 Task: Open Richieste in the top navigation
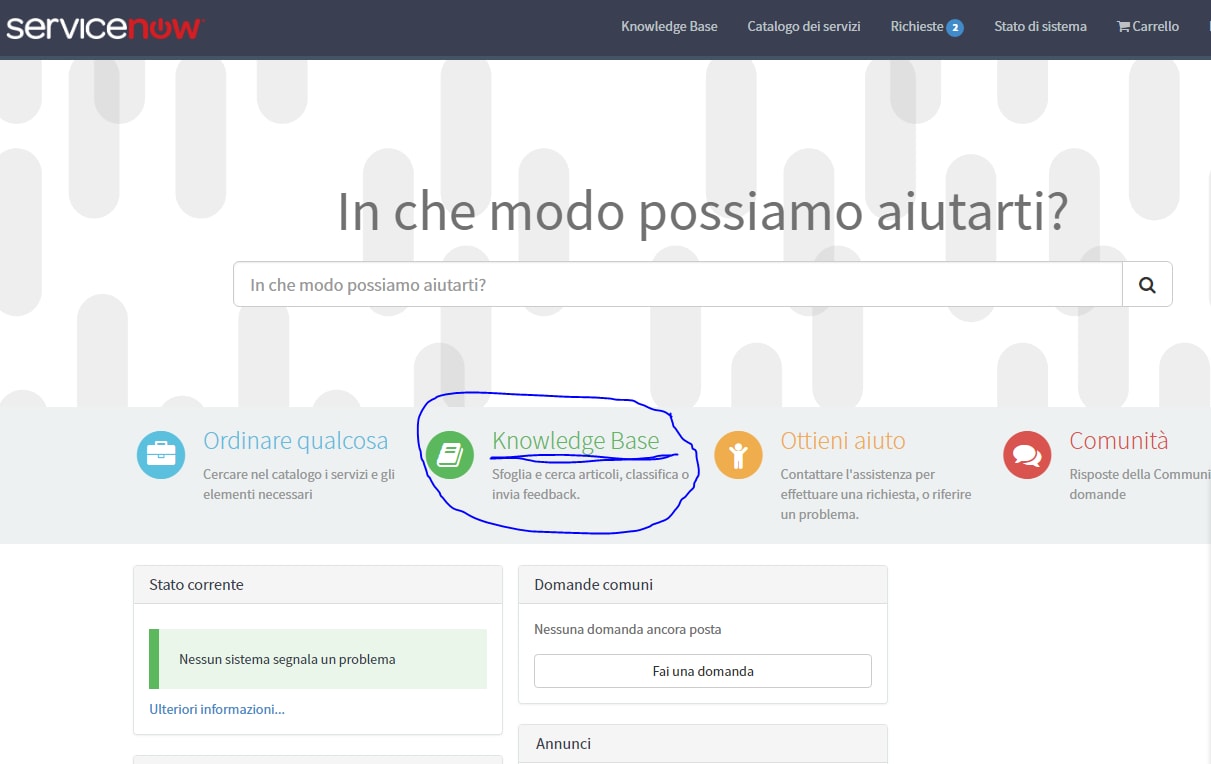click(x=917, y=26)
